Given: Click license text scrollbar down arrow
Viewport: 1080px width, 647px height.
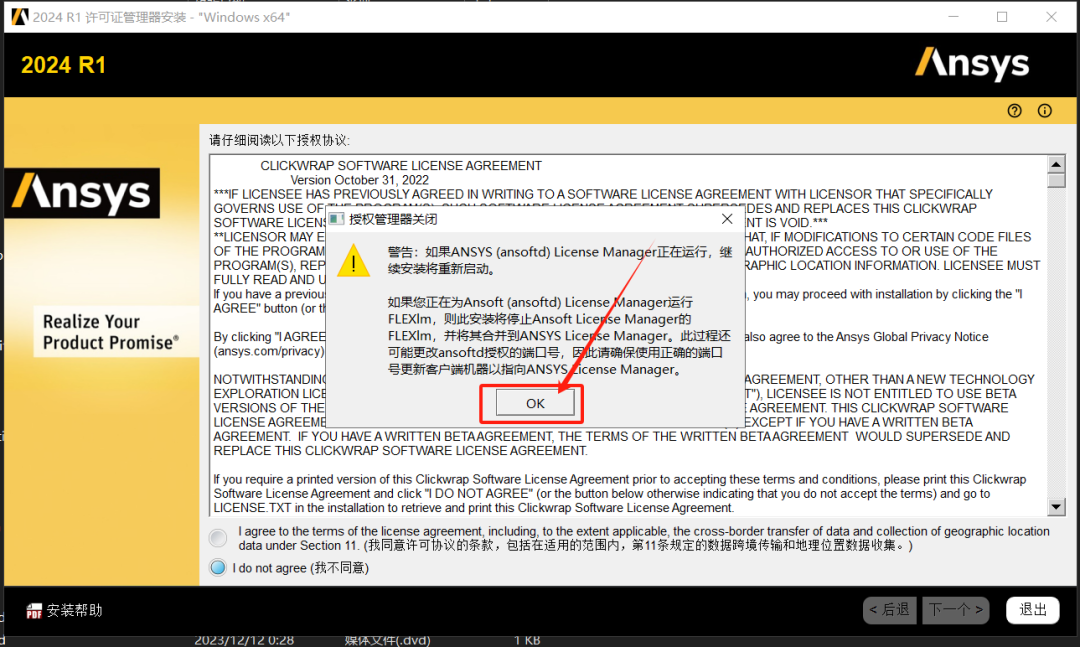Looking at the screenshot, I should coord(1056,507).
